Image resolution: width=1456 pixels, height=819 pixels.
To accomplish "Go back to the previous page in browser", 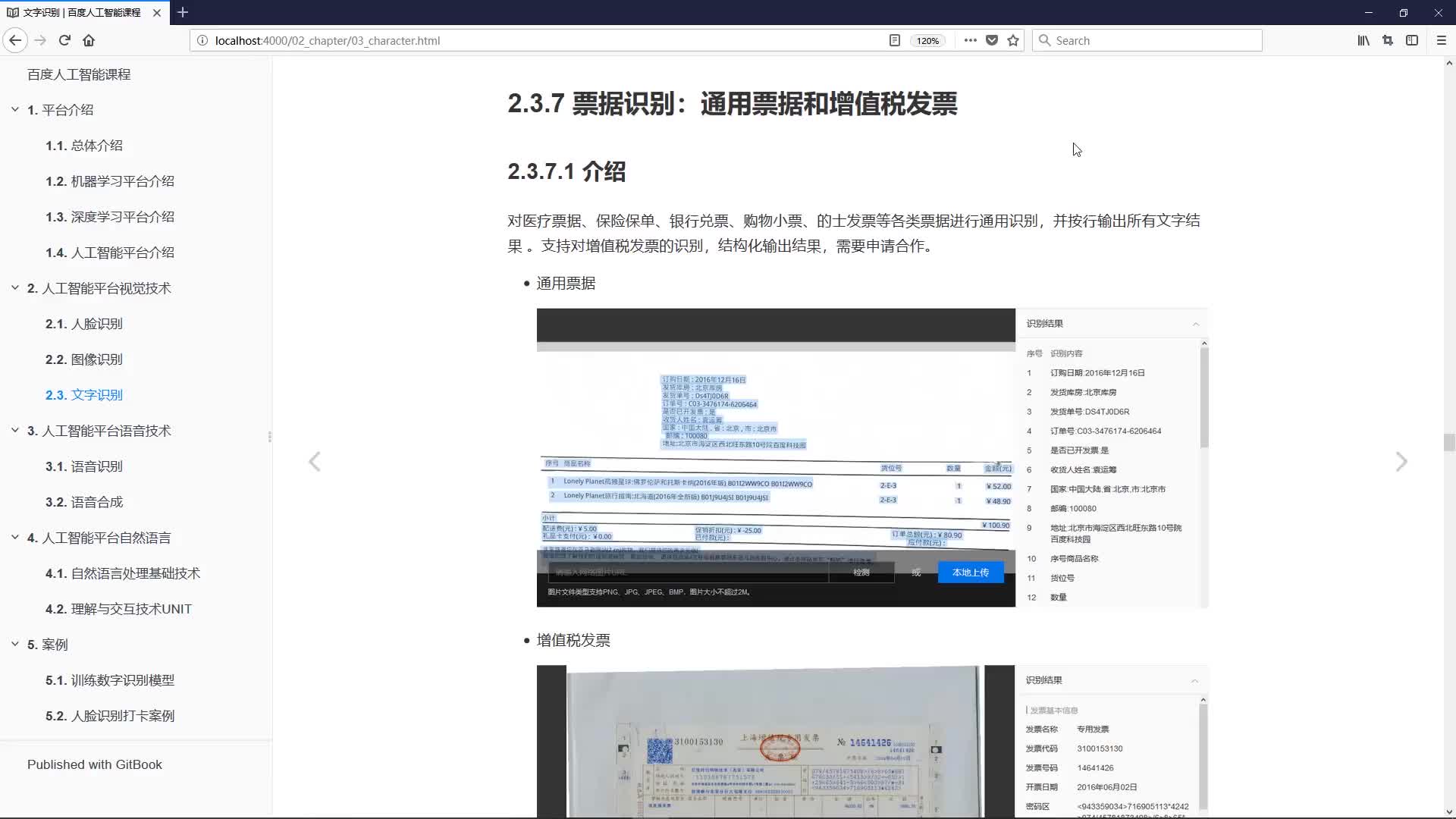I will coord(15,40).
